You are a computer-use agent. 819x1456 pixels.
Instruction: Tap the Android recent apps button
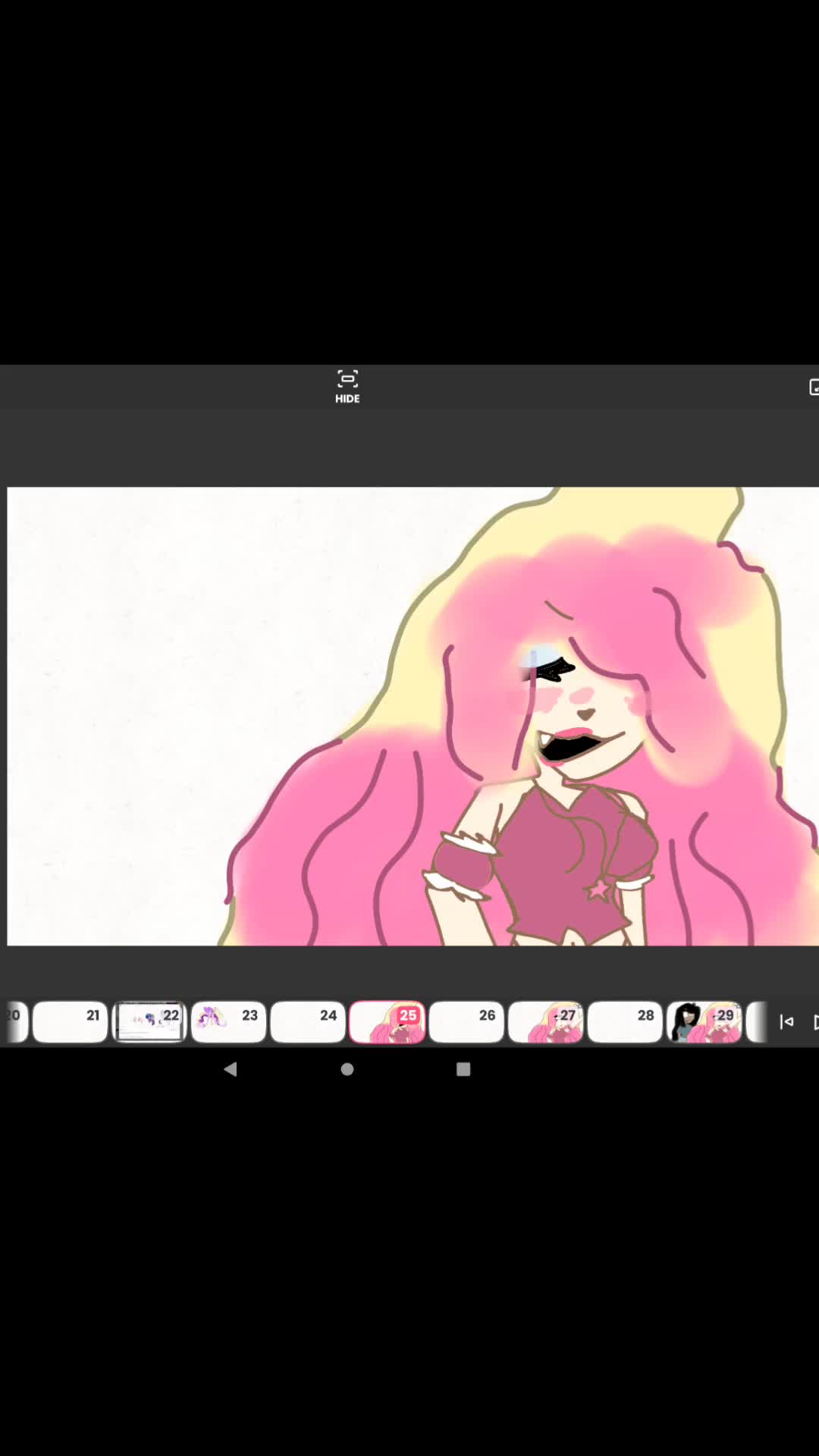[463, 1069]
